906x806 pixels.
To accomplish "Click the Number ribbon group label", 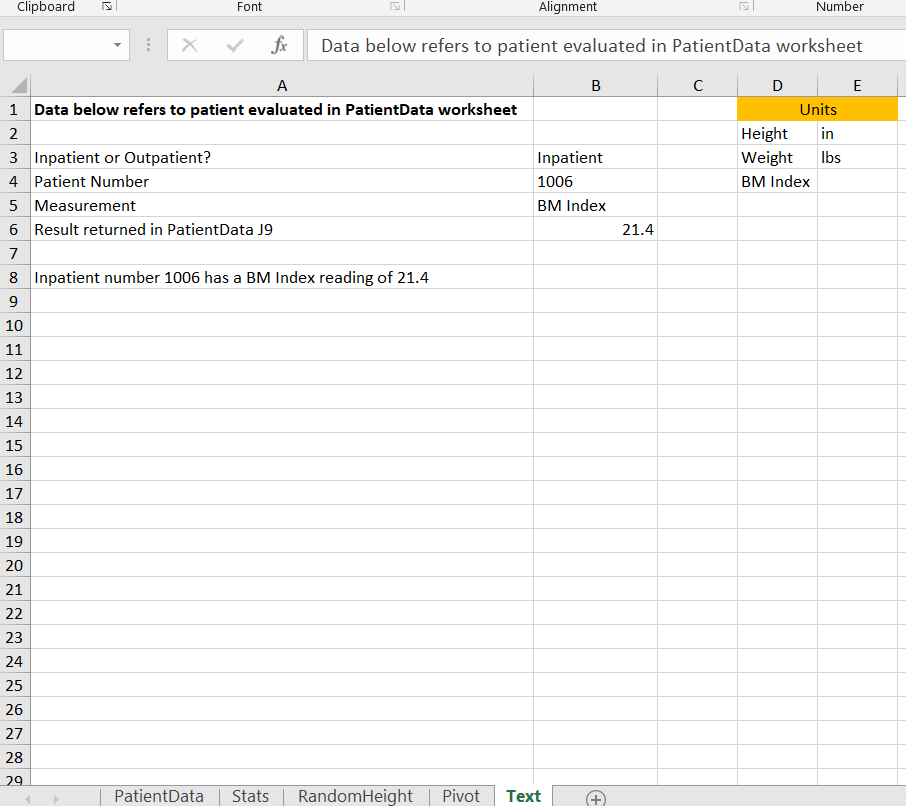I will coord(840,6).
